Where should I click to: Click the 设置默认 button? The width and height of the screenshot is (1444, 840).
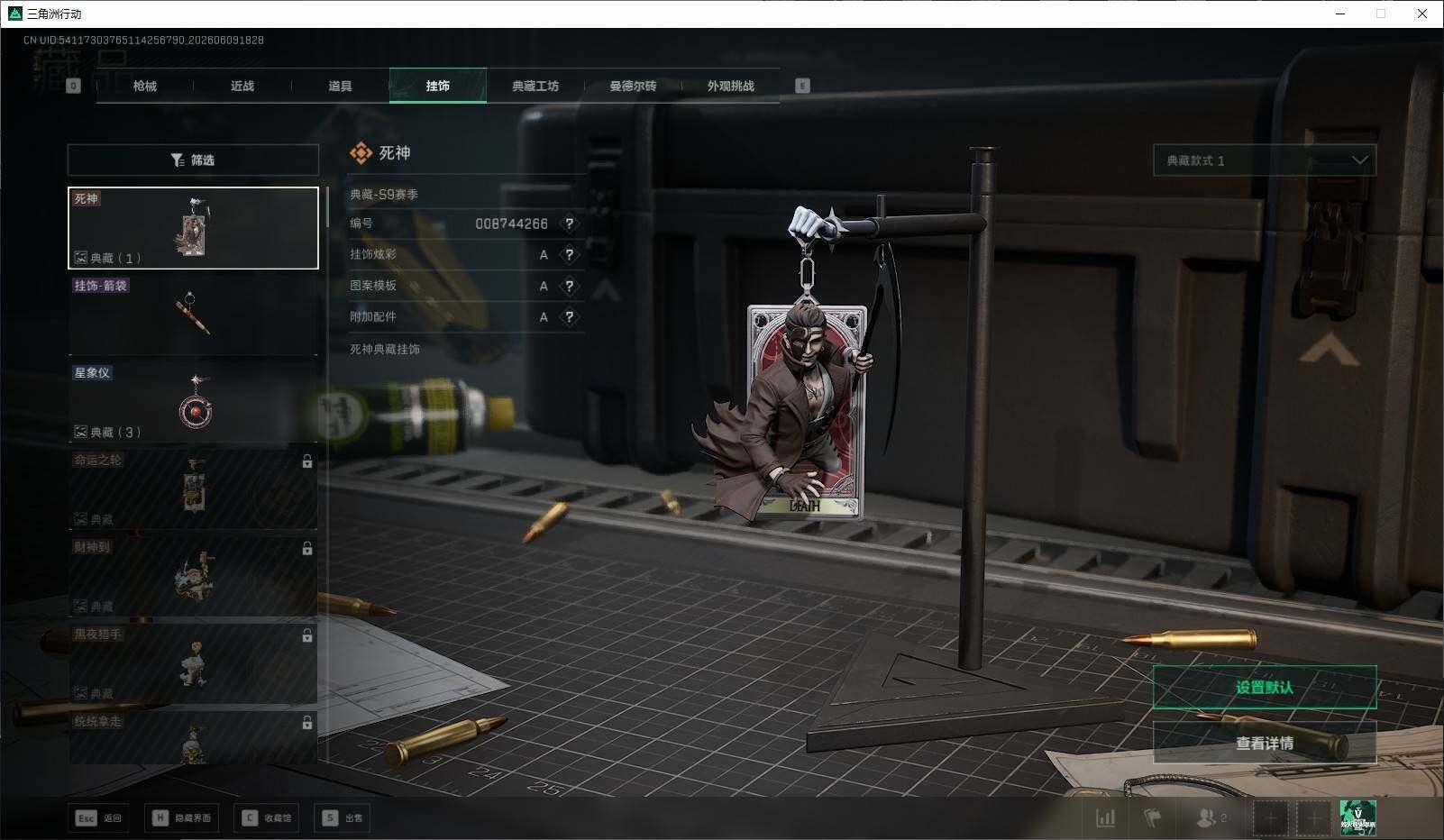[x=1265, y=688]
